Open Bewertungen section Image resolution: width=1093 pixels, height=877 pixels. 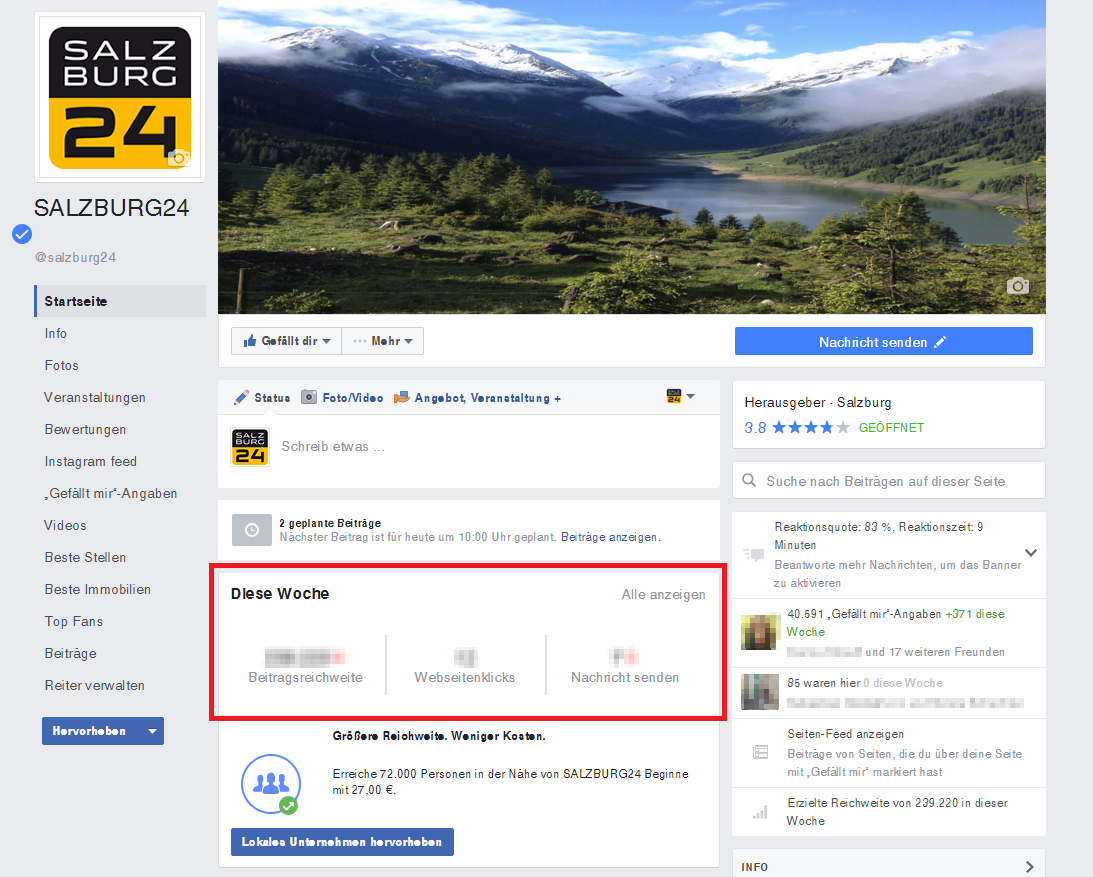[x=85, y=429]
